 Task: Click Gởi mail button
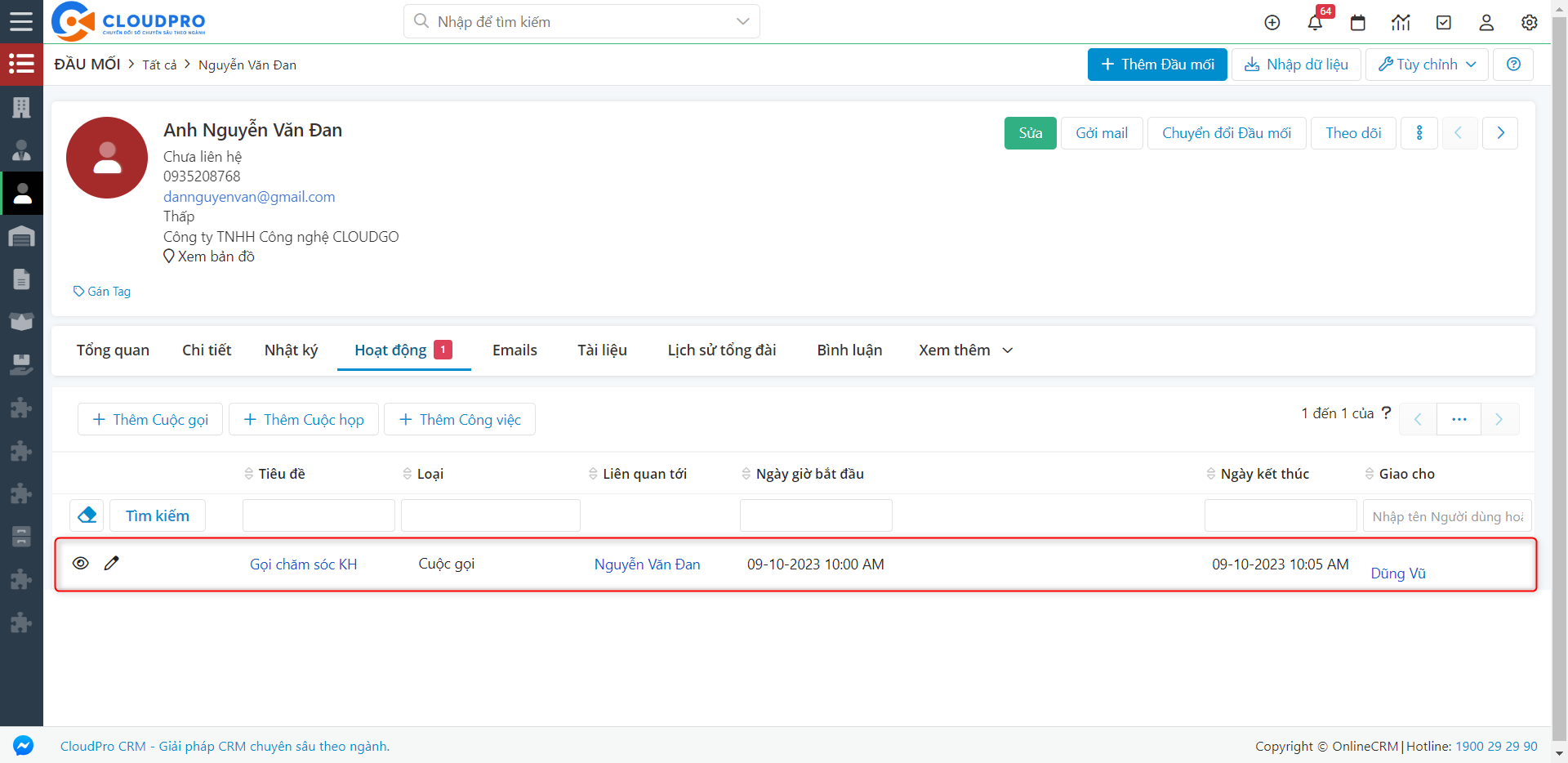coord(1102,133)
